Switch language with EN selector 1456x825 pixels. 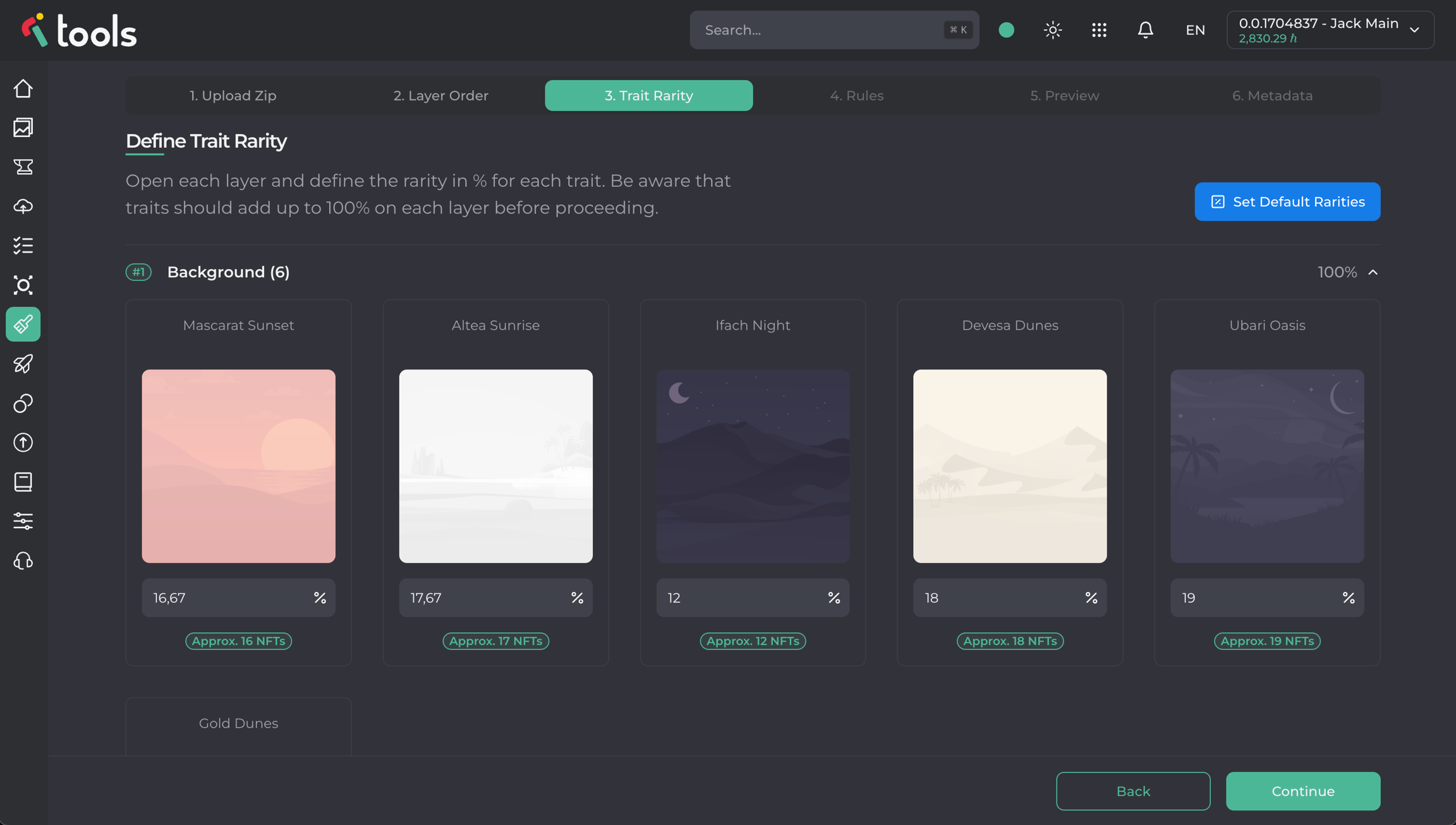(1195, 30)
